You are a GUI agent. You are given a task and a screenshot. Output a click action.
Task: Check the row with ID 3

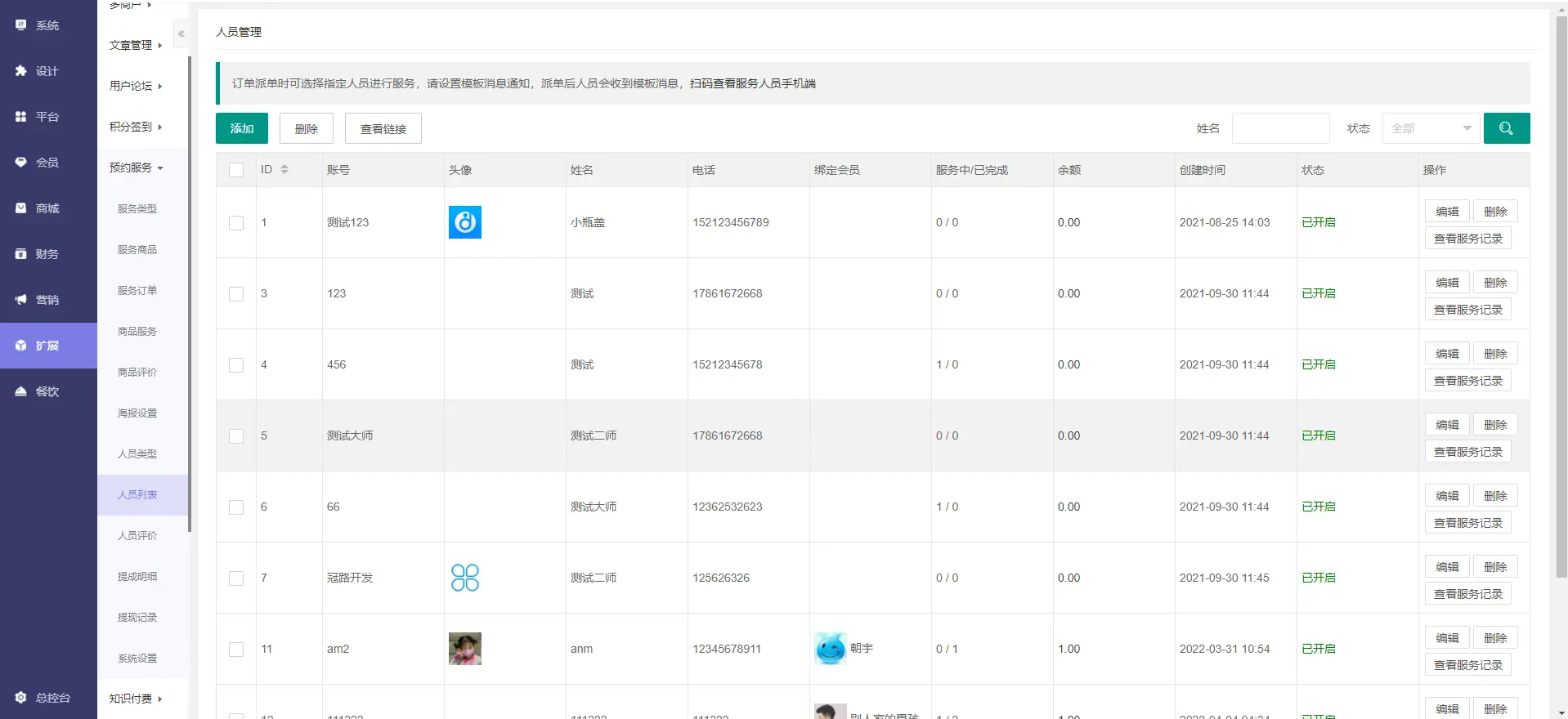236,294
